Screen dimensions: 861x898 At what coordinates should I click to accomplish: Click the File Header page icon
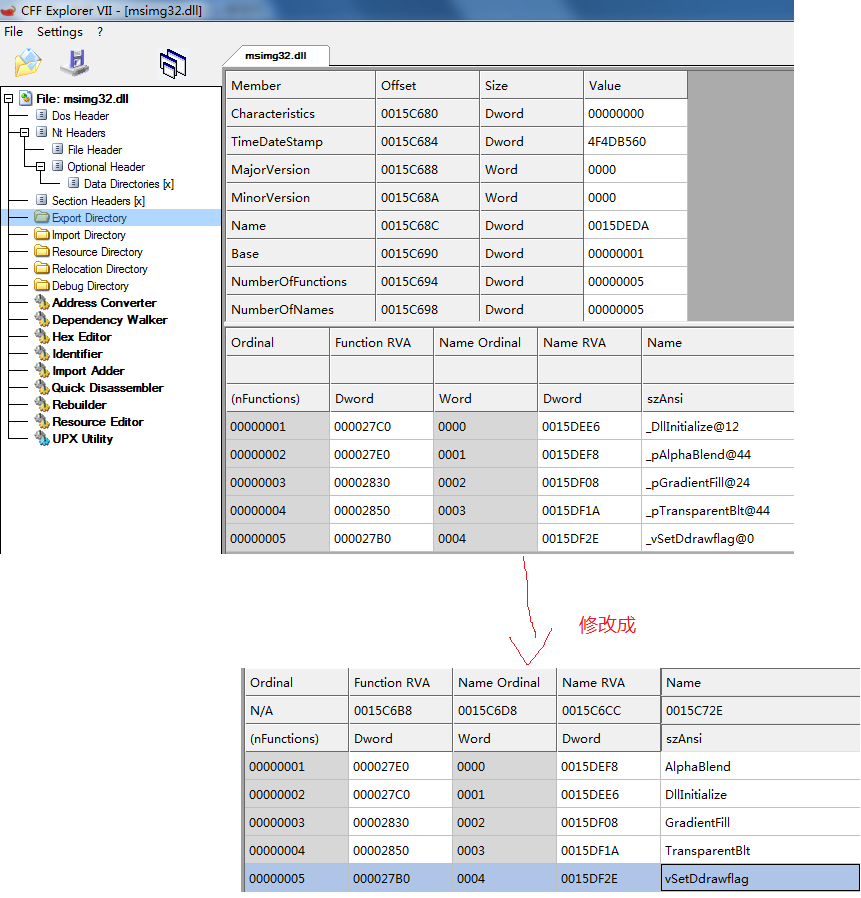click(57, 149)
